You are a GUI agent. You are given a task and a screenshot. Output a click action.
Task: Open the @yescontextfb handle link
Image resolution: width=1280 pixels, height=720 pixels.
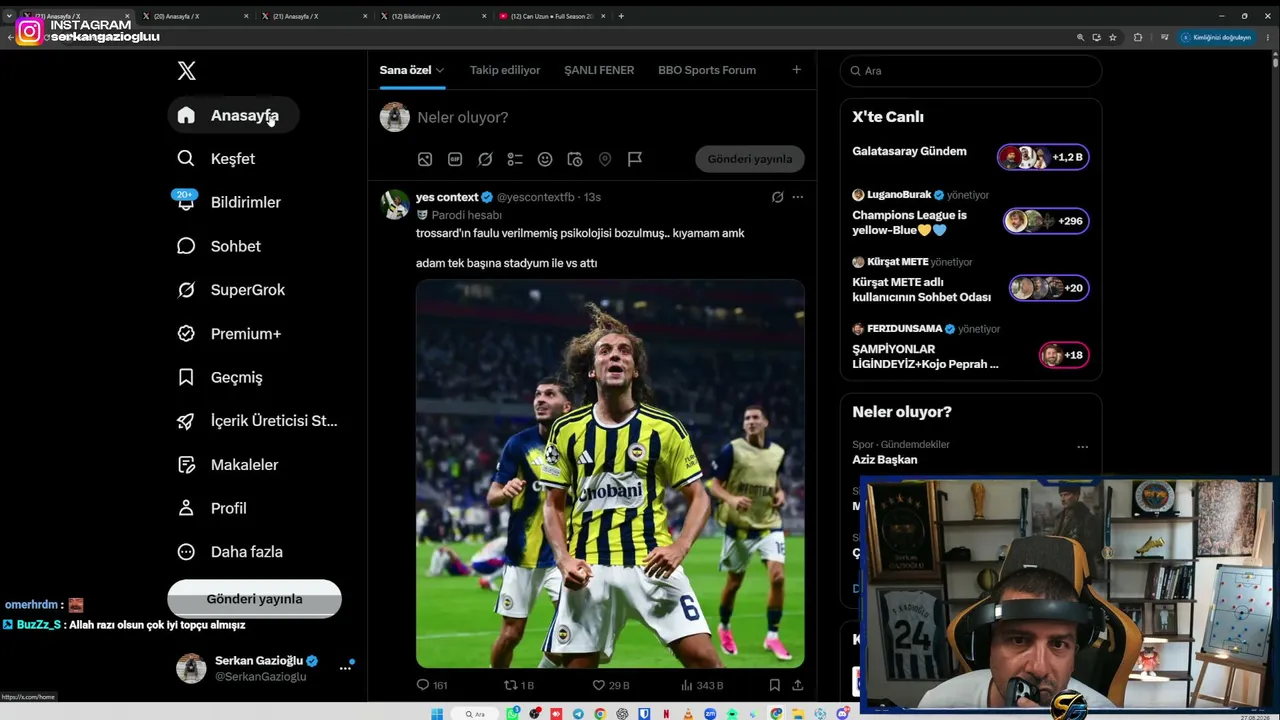536,197
